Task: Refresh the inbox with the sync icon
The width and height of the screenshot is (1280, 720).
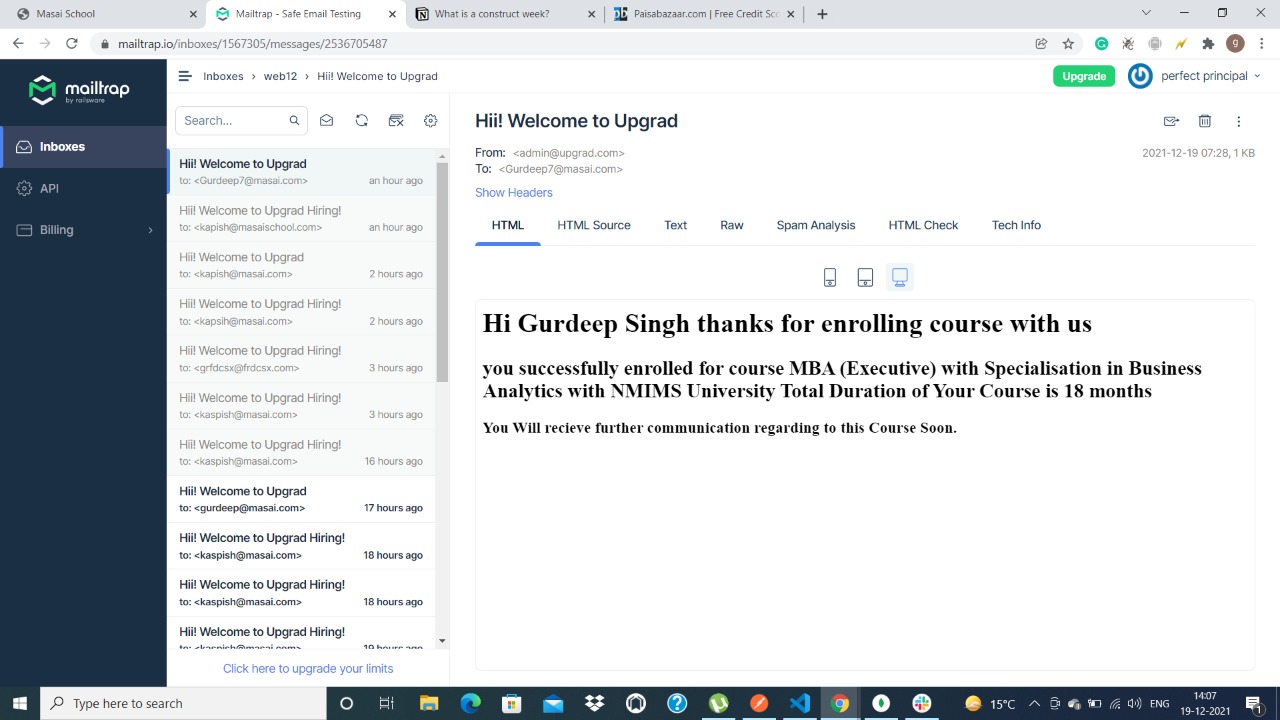Action: pyautogui.click(x=361, y=120)
